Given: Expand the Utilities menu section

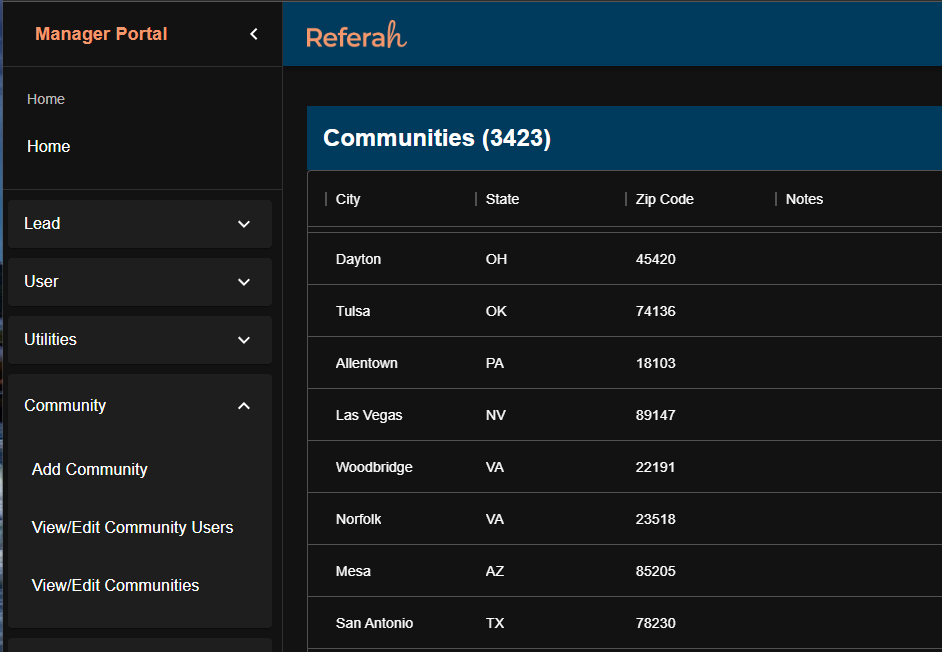Looking at the screenshot, I should click(x=140, y=340).
